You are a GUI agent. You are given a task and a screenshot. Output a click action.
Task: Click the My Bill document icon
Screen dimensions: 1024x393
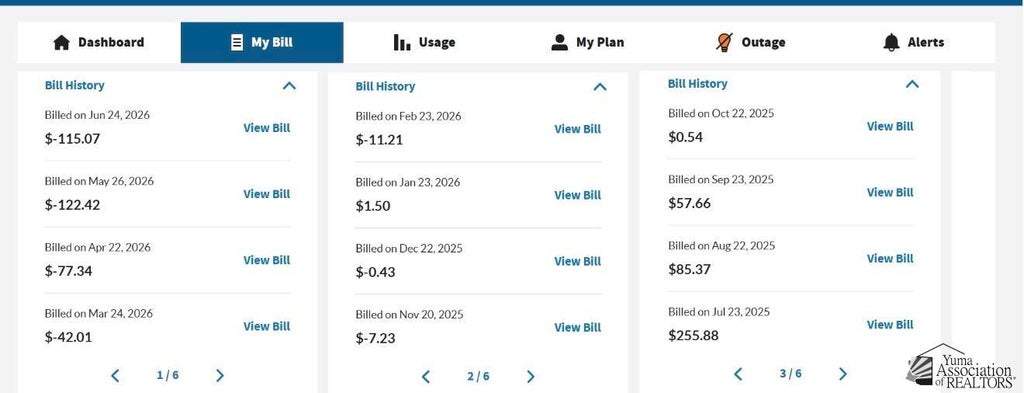236,42
